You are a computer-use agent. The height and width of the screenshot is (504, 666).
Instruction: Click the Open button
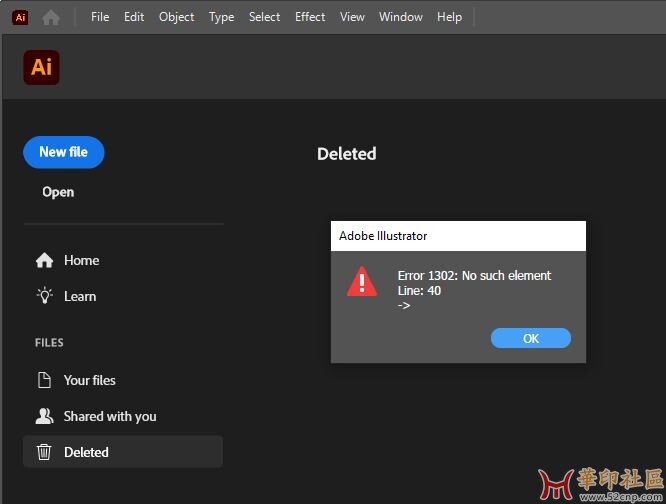click(x=58, y=192)
